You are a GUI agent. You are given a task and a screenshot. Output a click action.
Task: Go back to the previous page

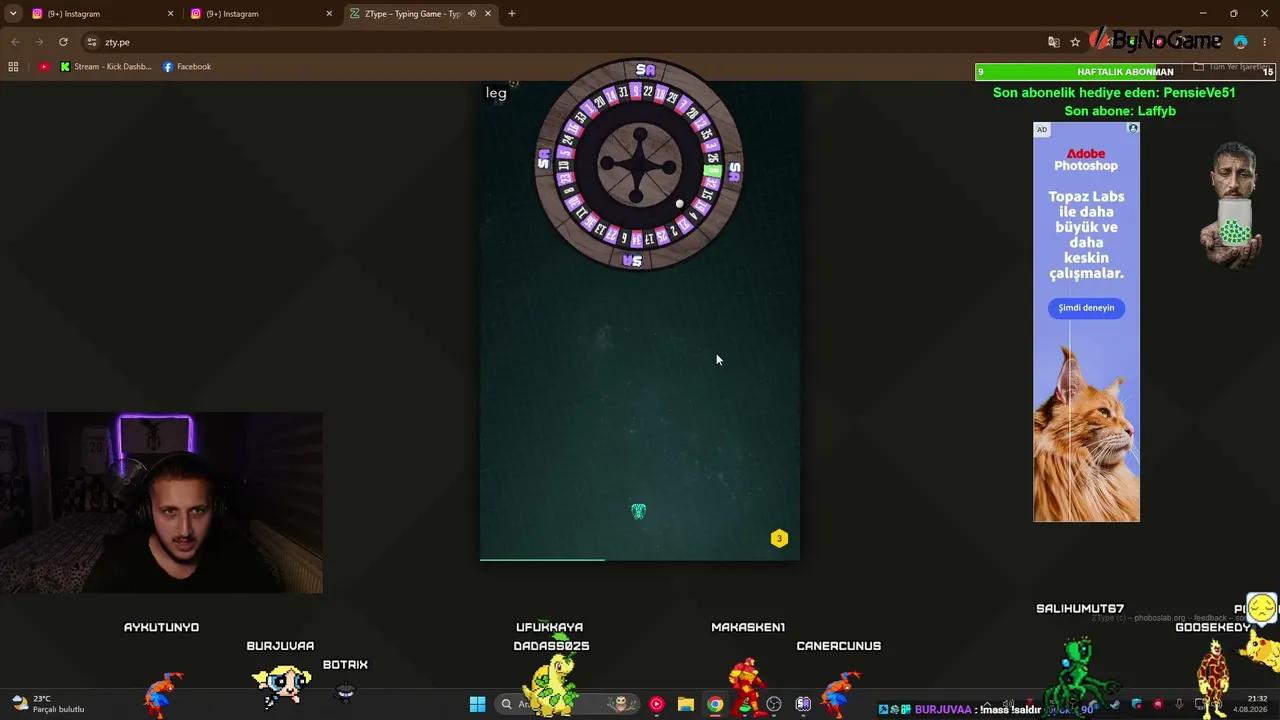15,42
